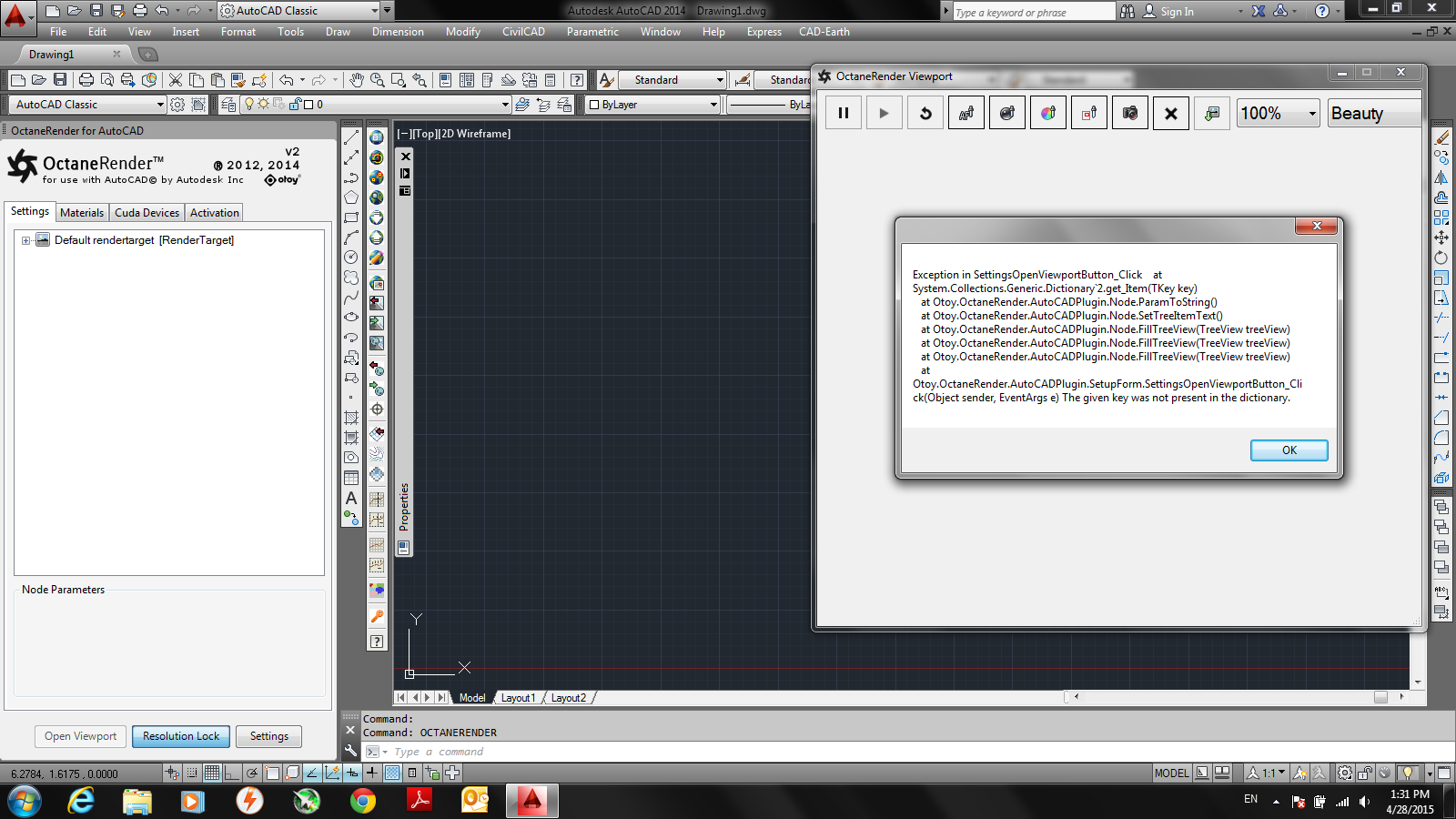Open Workspace Settings gear icon
Screen dimensions: 1456x819
[x=177, y=105]
